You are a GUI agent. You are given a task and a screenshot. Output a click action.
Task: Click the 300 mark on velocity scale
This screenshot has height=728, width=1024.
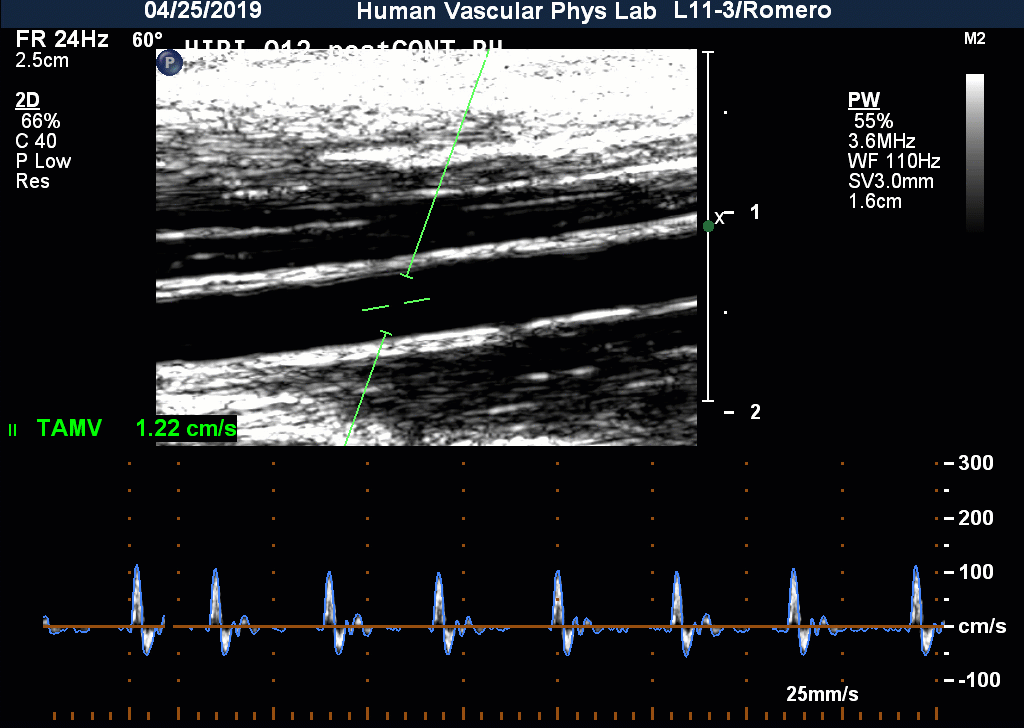pos(975,463)
